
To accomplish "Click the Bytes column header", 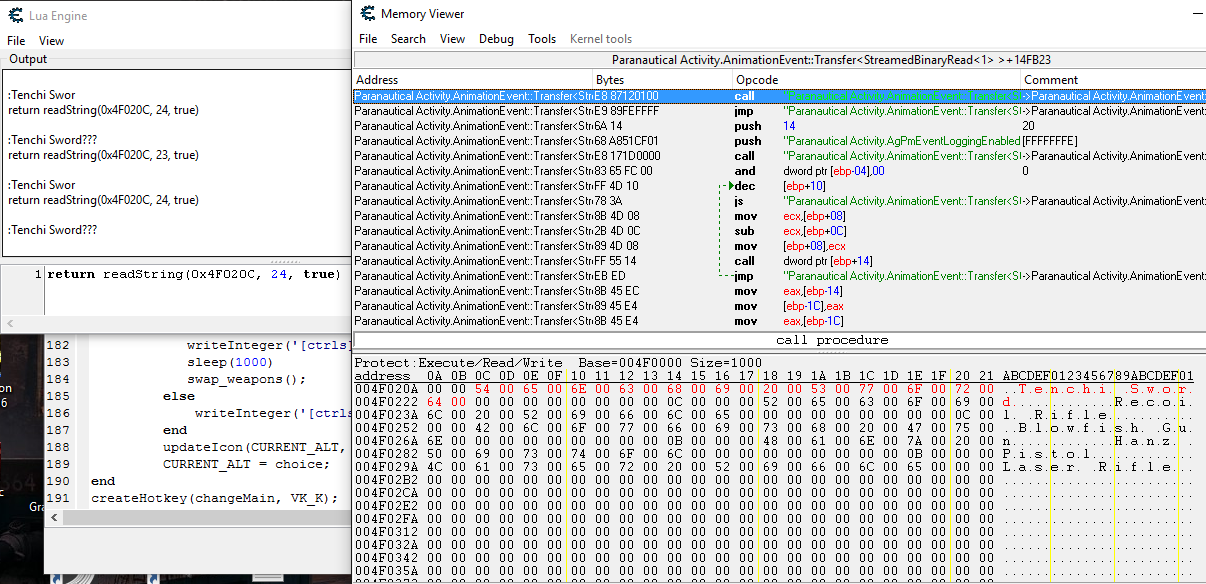I will [x=610, y=80].
